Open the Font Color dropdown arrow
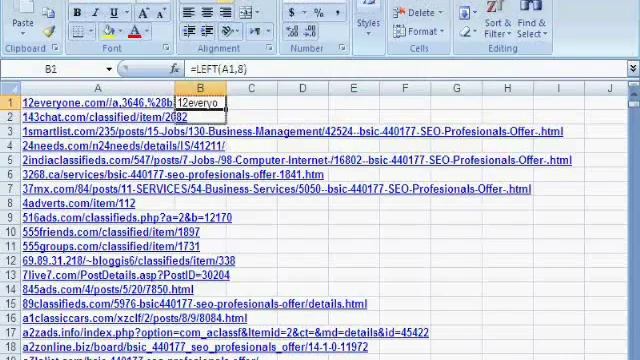Image resolution: width=640 pixels, height=360 pixels. tap(147, 31)
